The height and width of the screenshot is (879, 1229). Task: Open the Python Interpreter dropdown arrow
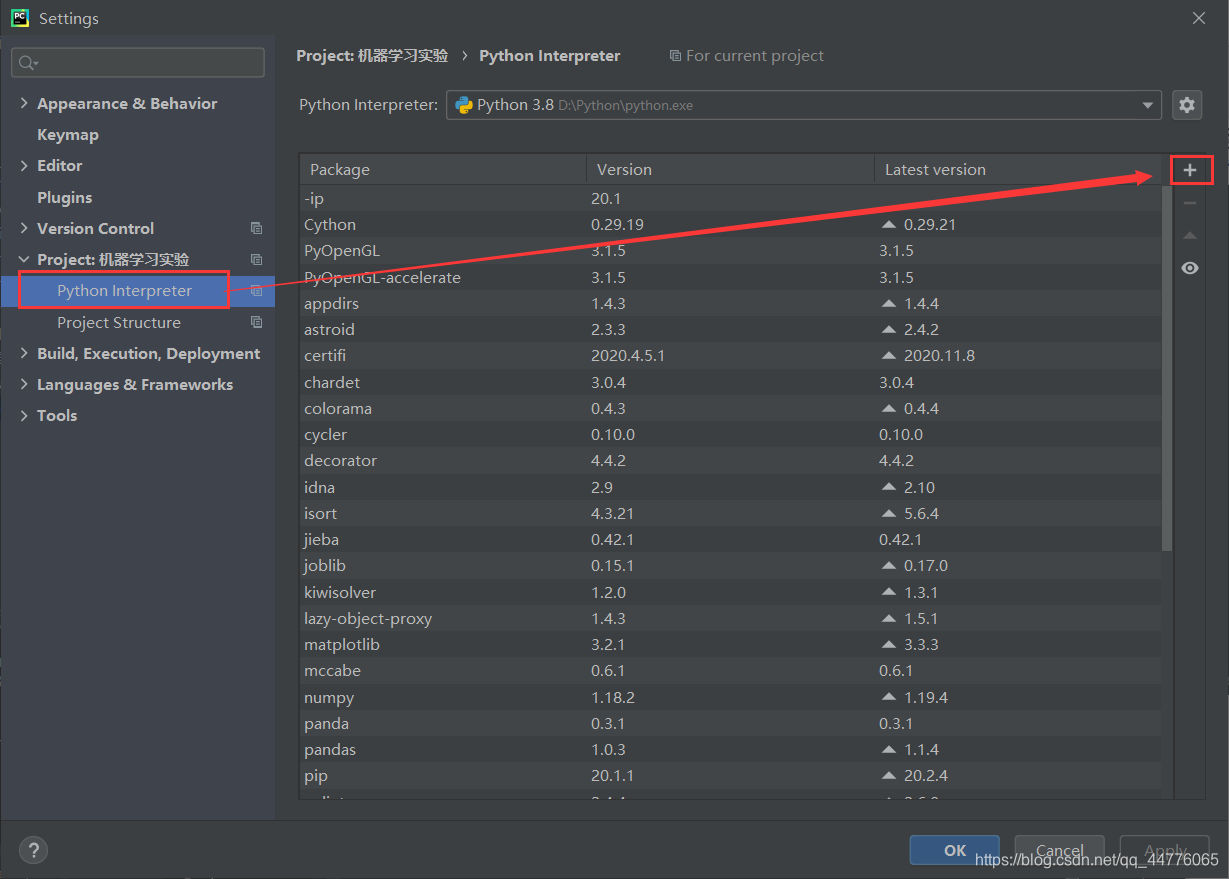(1147, 105)
